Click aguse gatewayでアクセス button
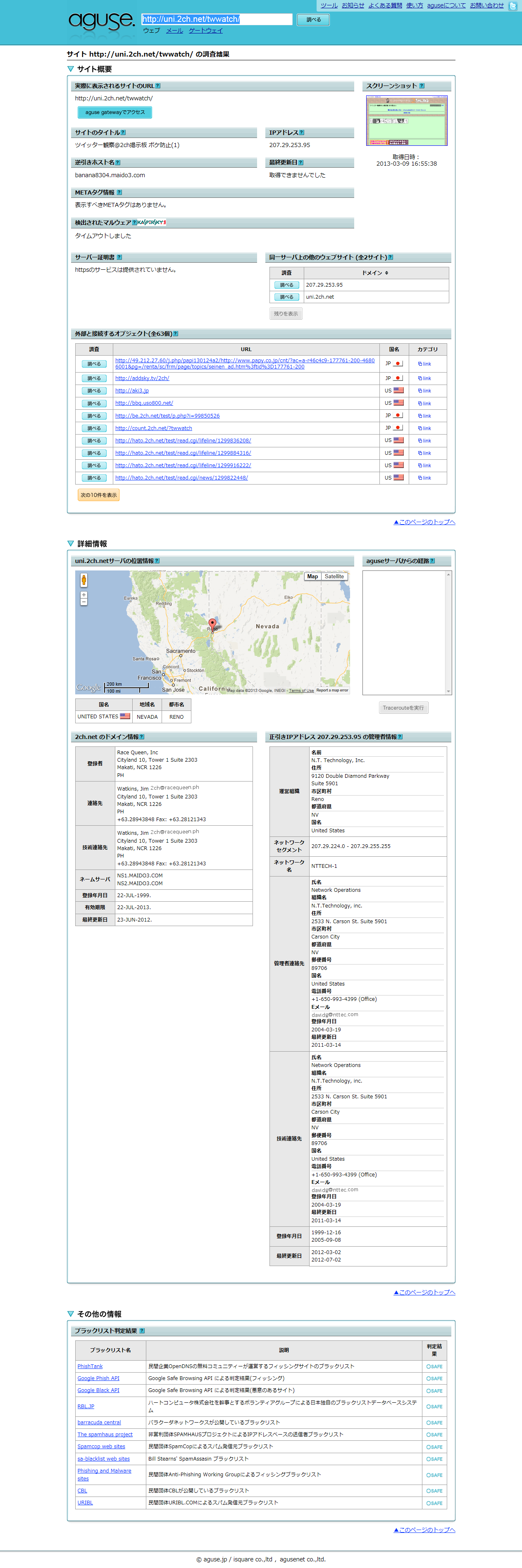The image size is (522, 1568). click(114, 112)
